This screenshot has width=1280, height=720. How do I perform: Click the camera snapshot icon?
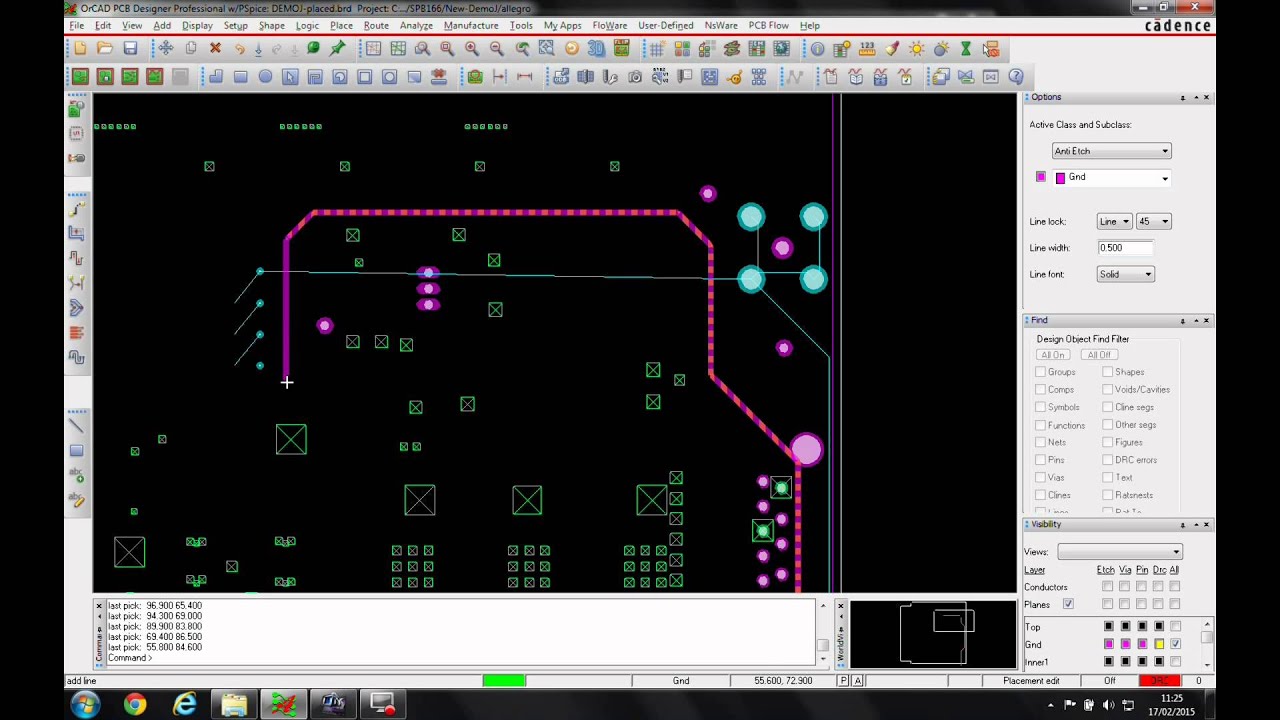(x=635, y=76)
